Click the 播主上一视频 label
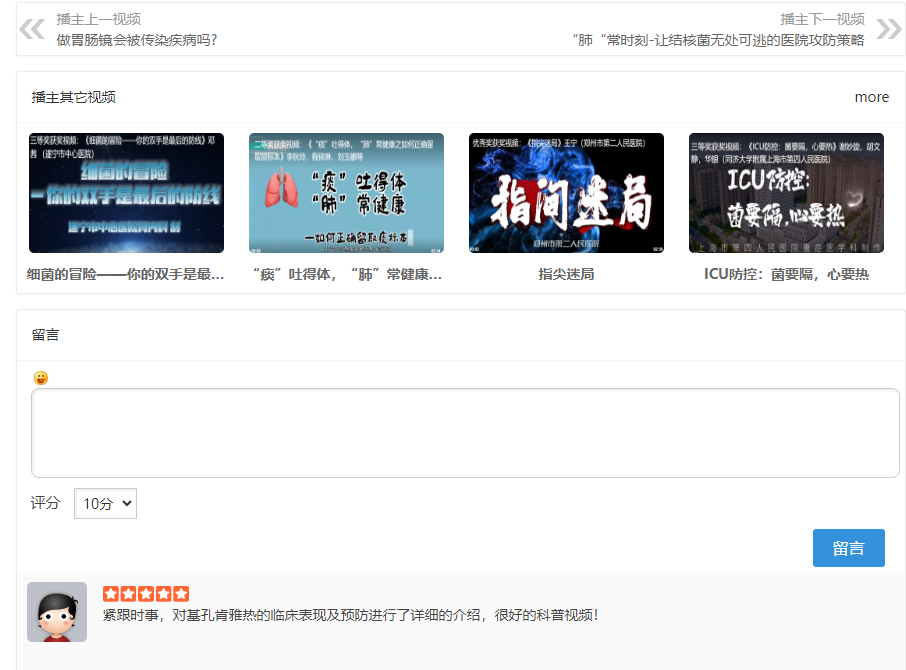 coord(98,19)
